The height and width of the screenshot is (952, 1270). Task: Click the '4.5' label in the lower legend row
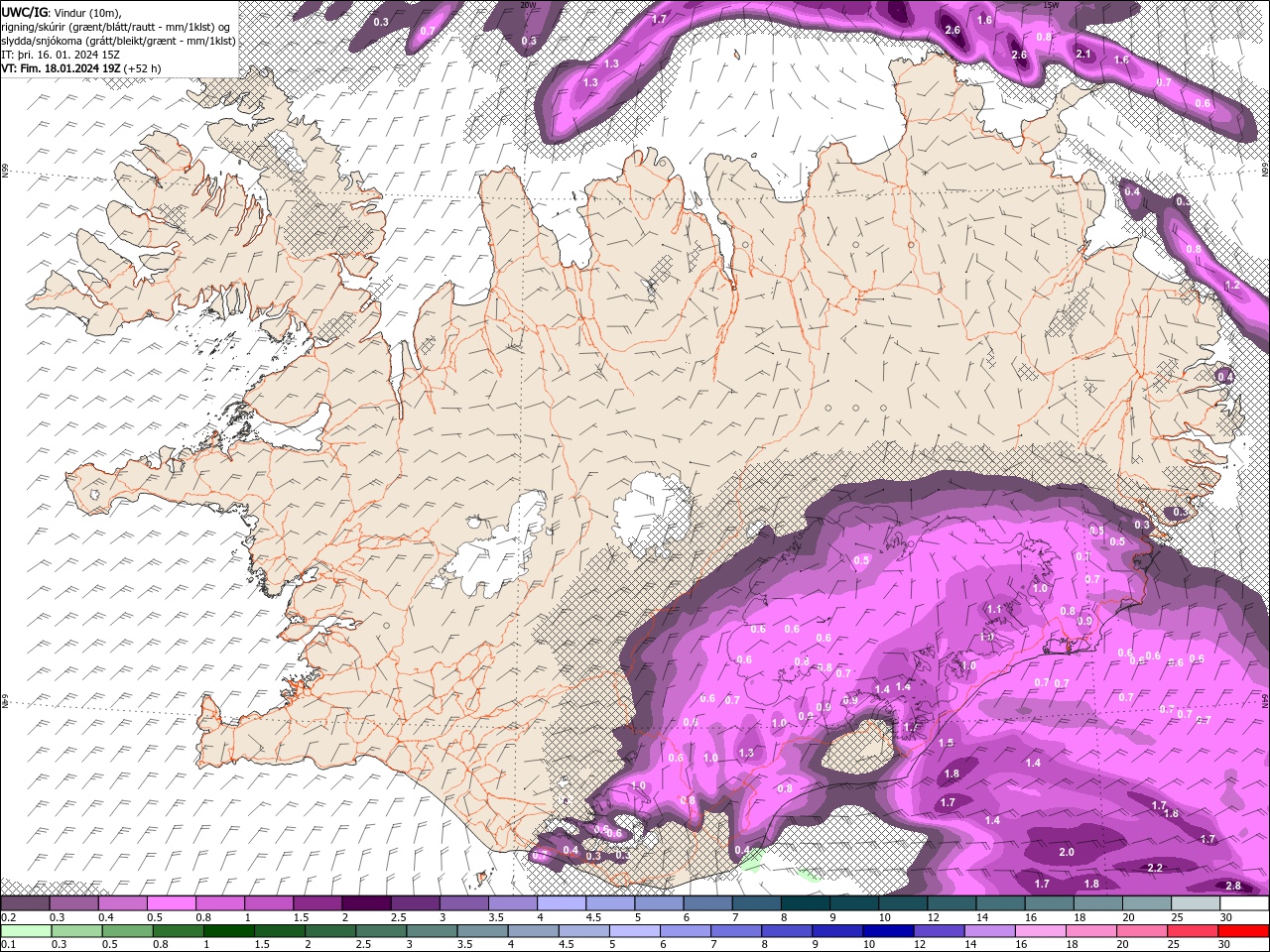[x=567, y=945]
